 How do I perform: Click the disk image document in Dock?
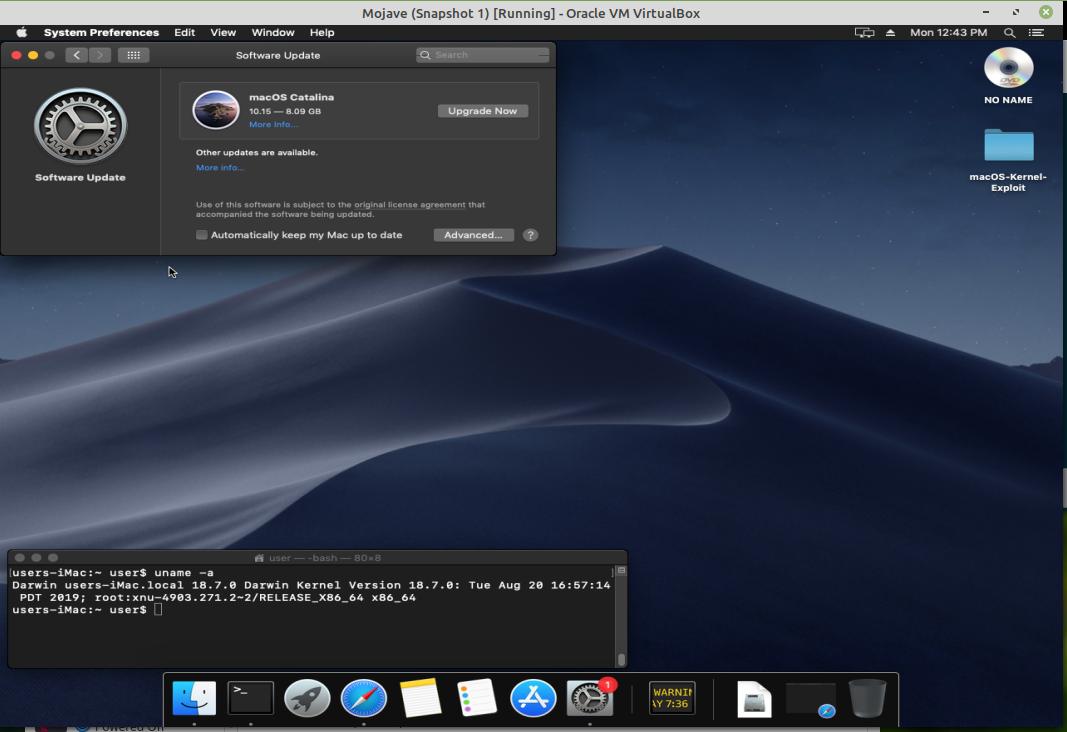[x=755, y=699]
